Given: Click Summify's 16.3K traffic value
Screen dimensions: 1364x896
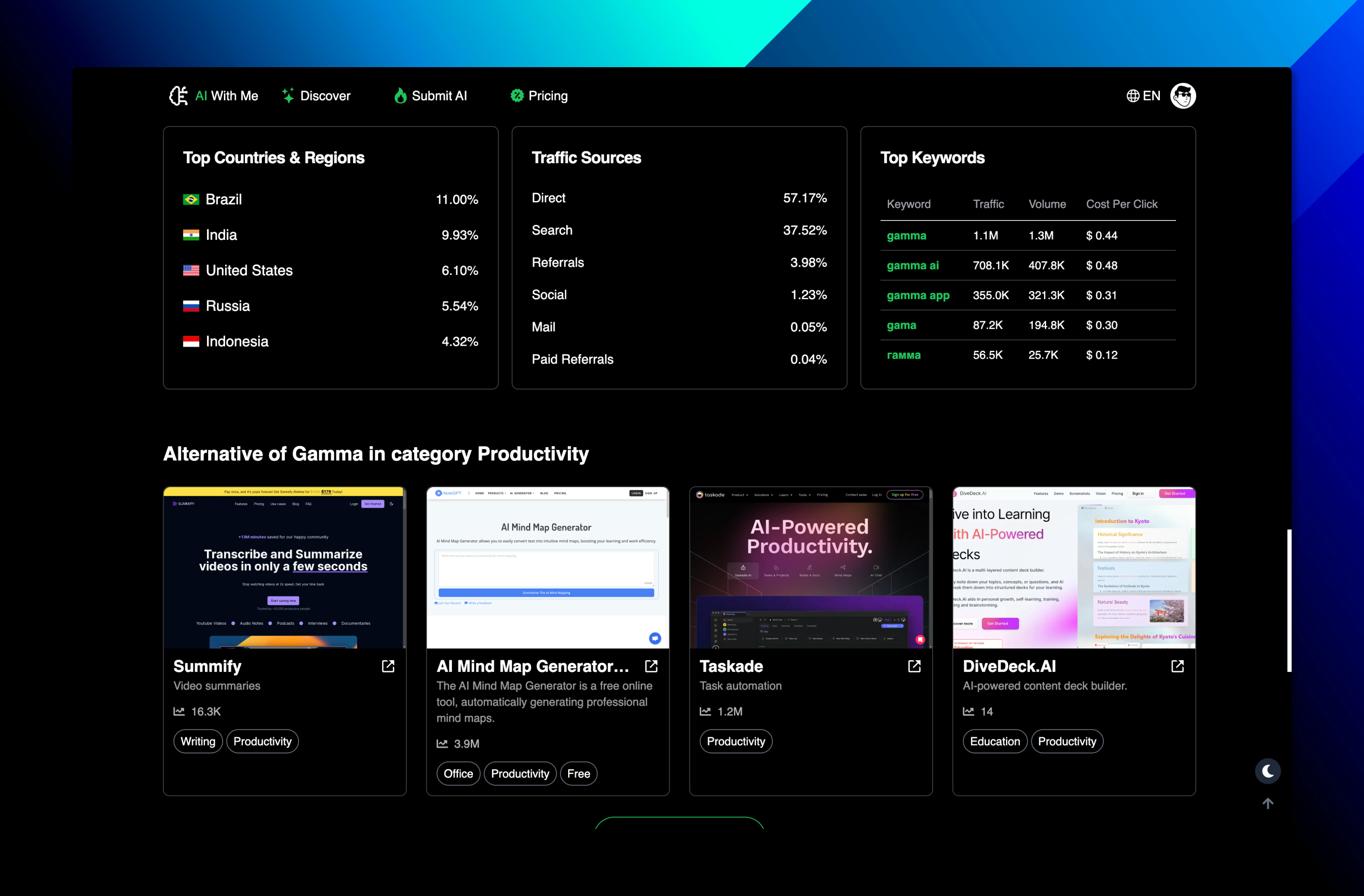Looking at the screenshot, I should [x=206, y=711].
